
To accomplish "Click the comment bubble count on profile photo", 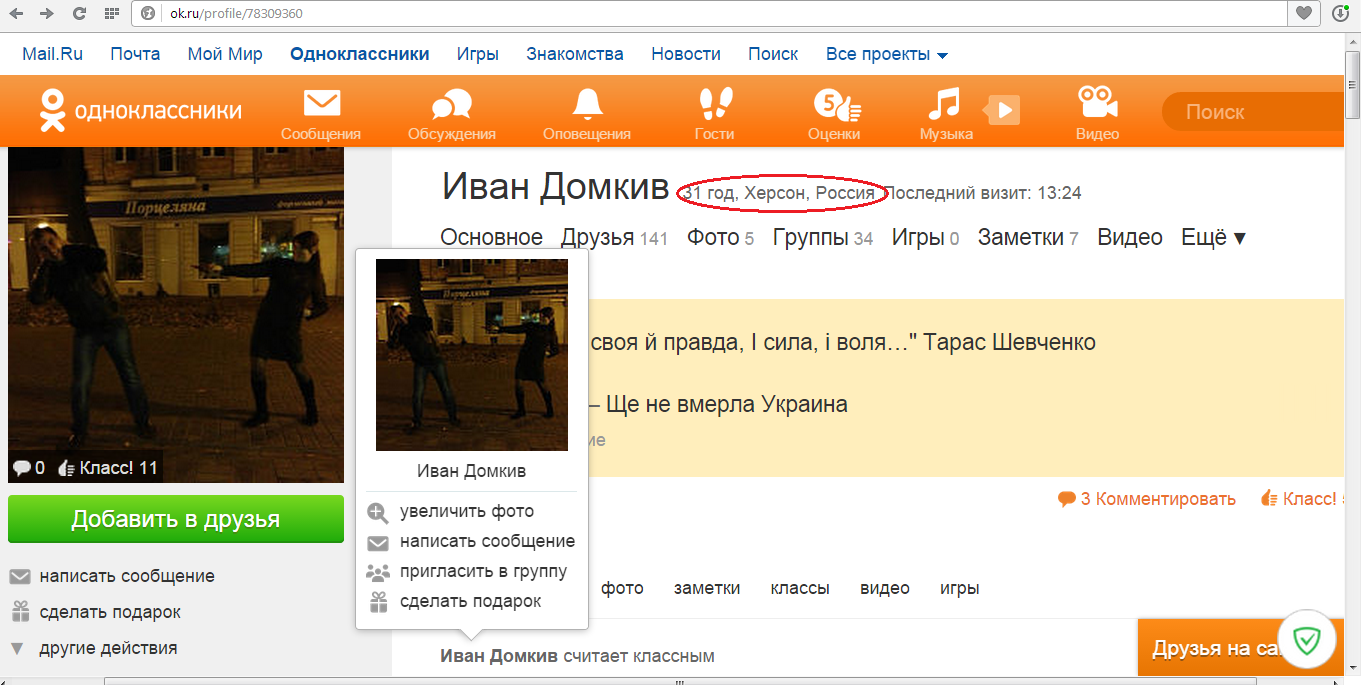I will click(x=29, y=467).
